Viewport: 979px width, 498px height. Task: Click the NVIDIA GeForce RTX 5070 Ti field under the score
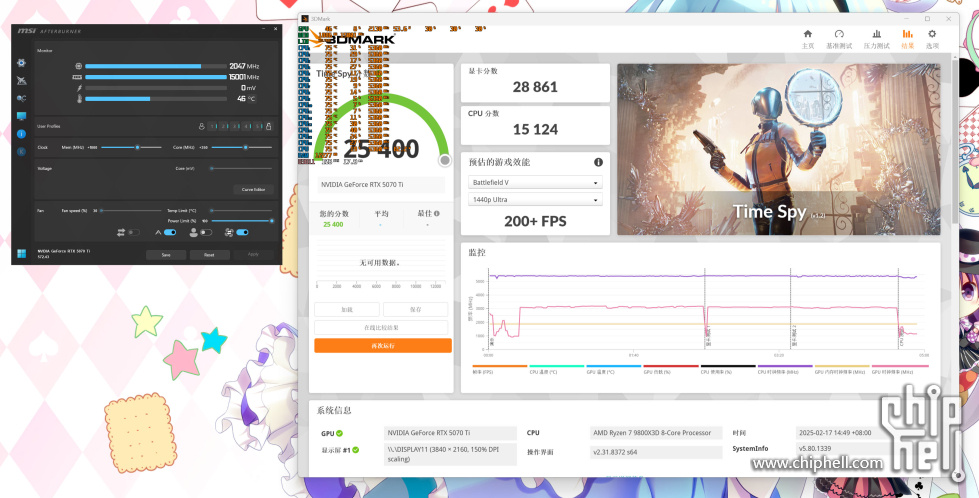(x=381, y=185)
